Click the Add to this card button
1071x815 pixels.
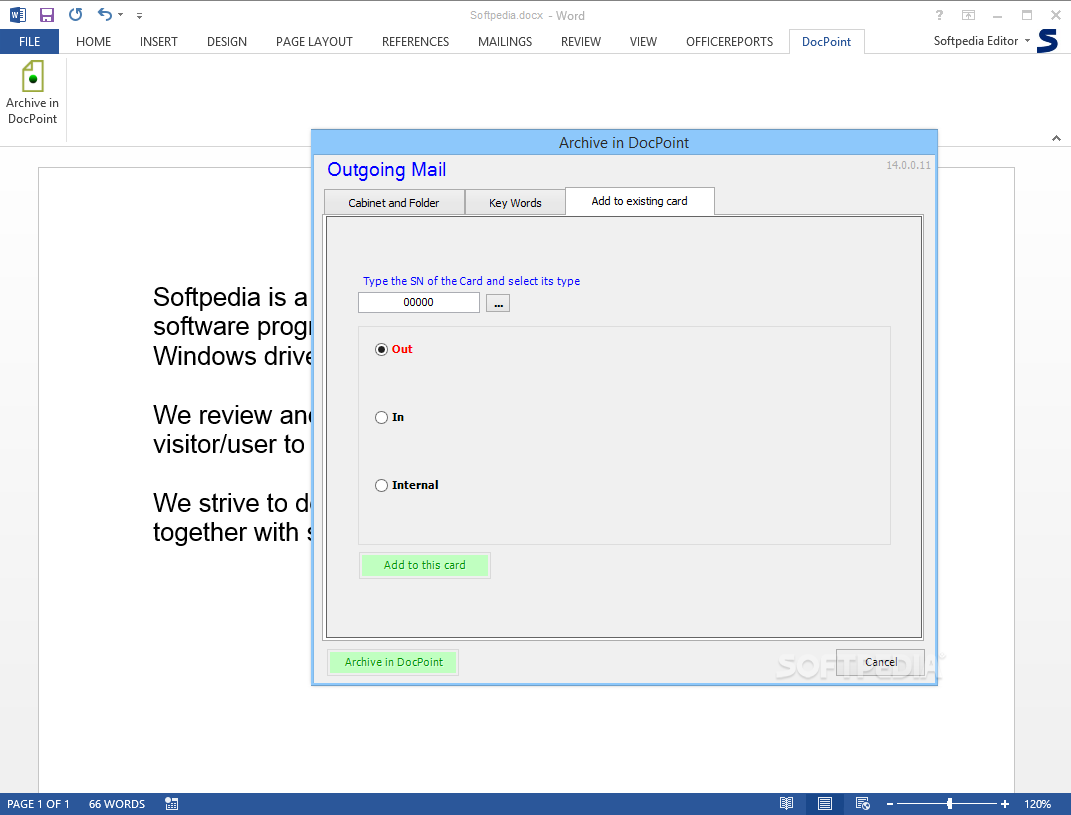click(x=425, y=565)
